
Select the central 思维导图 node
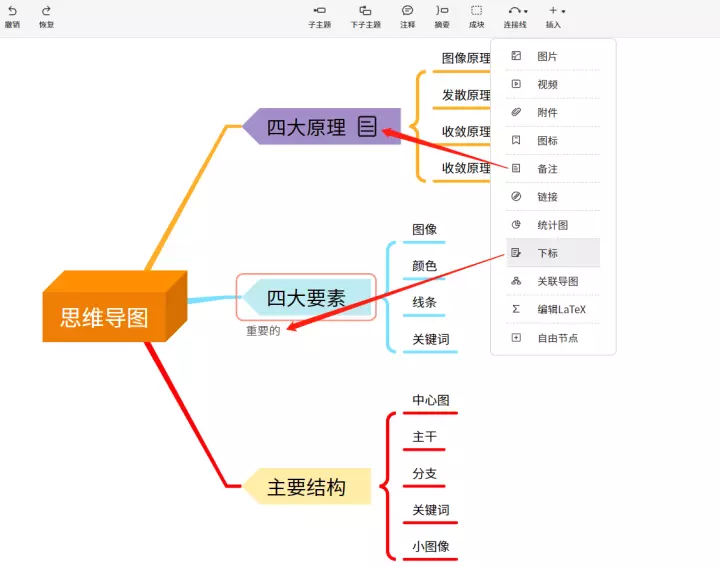pyautogui.click(x=104, y=317)
